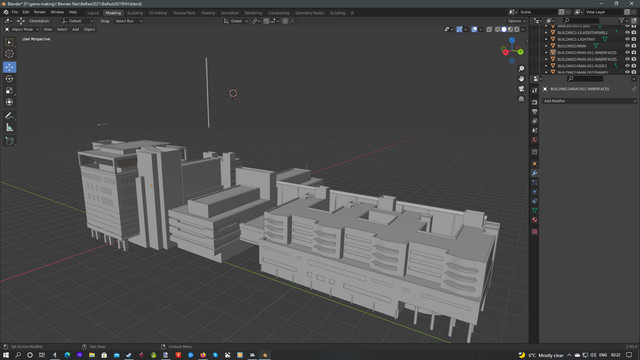Click the blue Z axis gizmo handle
Screen dimensions: 640x360
tap(512, 40)
